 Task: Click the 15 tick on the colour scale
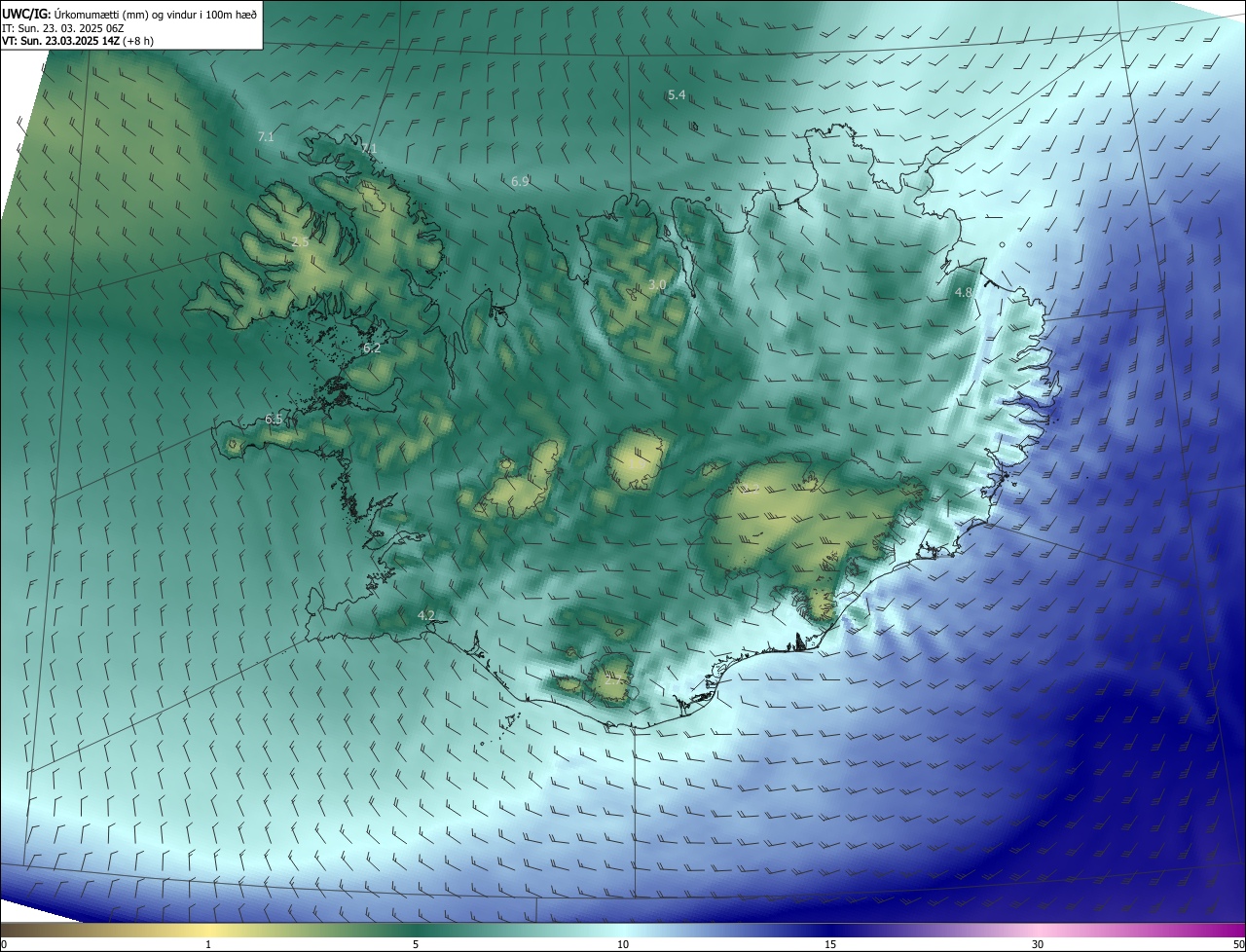[830, 944]
